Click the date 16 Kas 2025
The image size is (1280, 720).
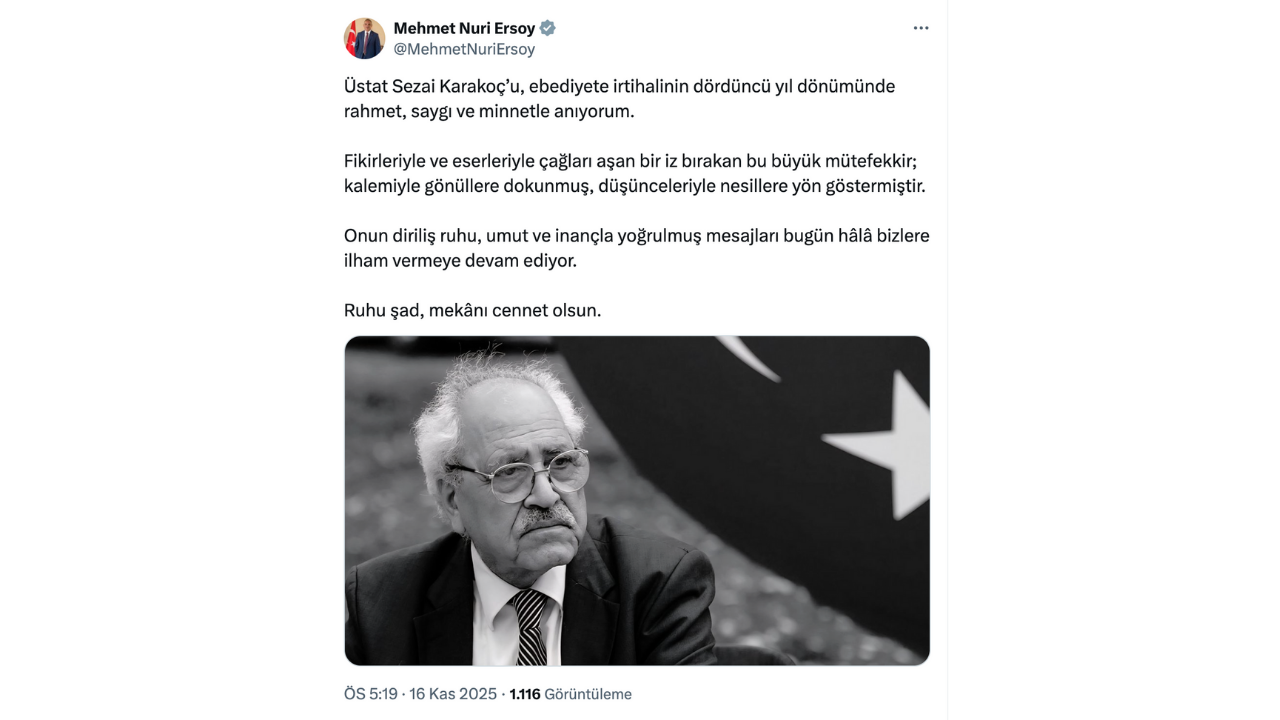(x=453, y=694)
